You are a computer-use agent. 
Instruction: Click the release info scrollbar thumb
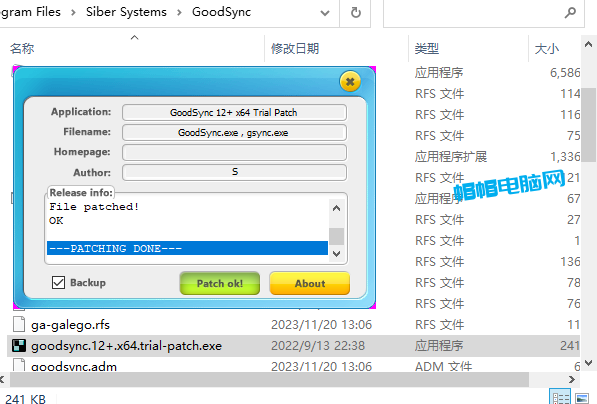click(x=337, y=236)
